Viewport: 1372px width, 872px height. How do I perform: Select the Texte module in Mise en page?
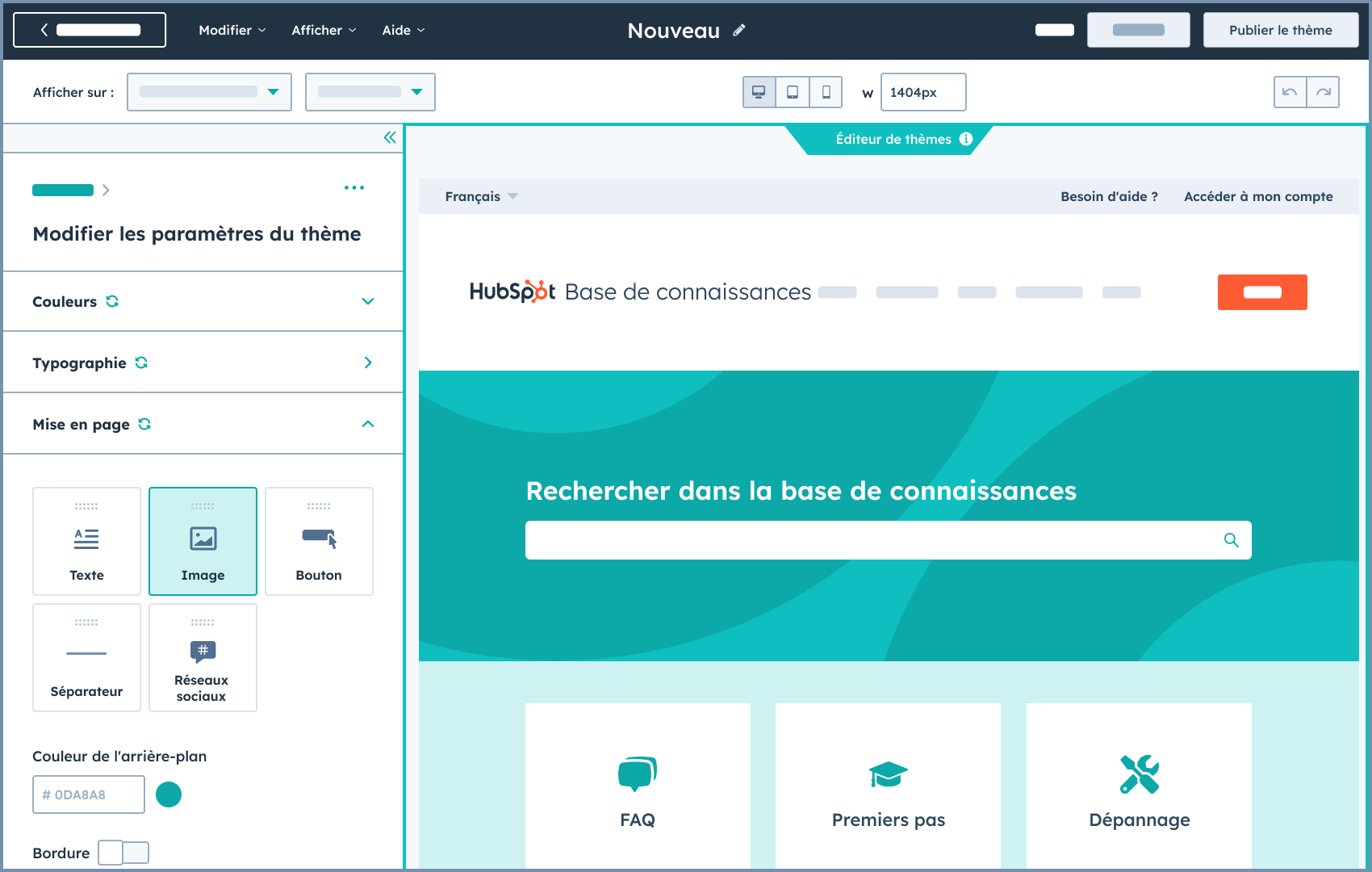[86, 541]
